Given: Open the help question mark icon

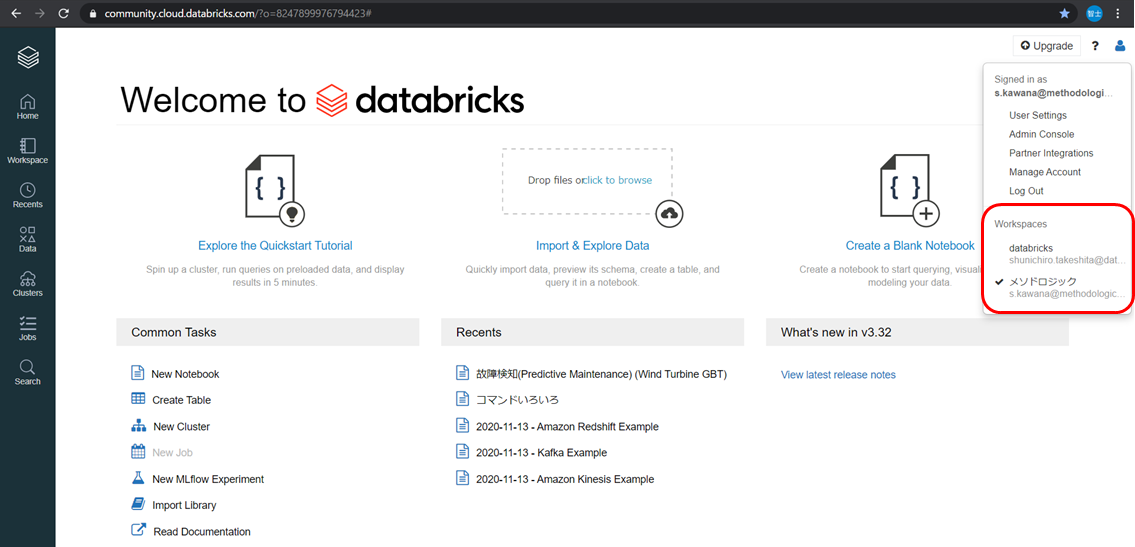Looking at the screenshot, I should 1095,46.
